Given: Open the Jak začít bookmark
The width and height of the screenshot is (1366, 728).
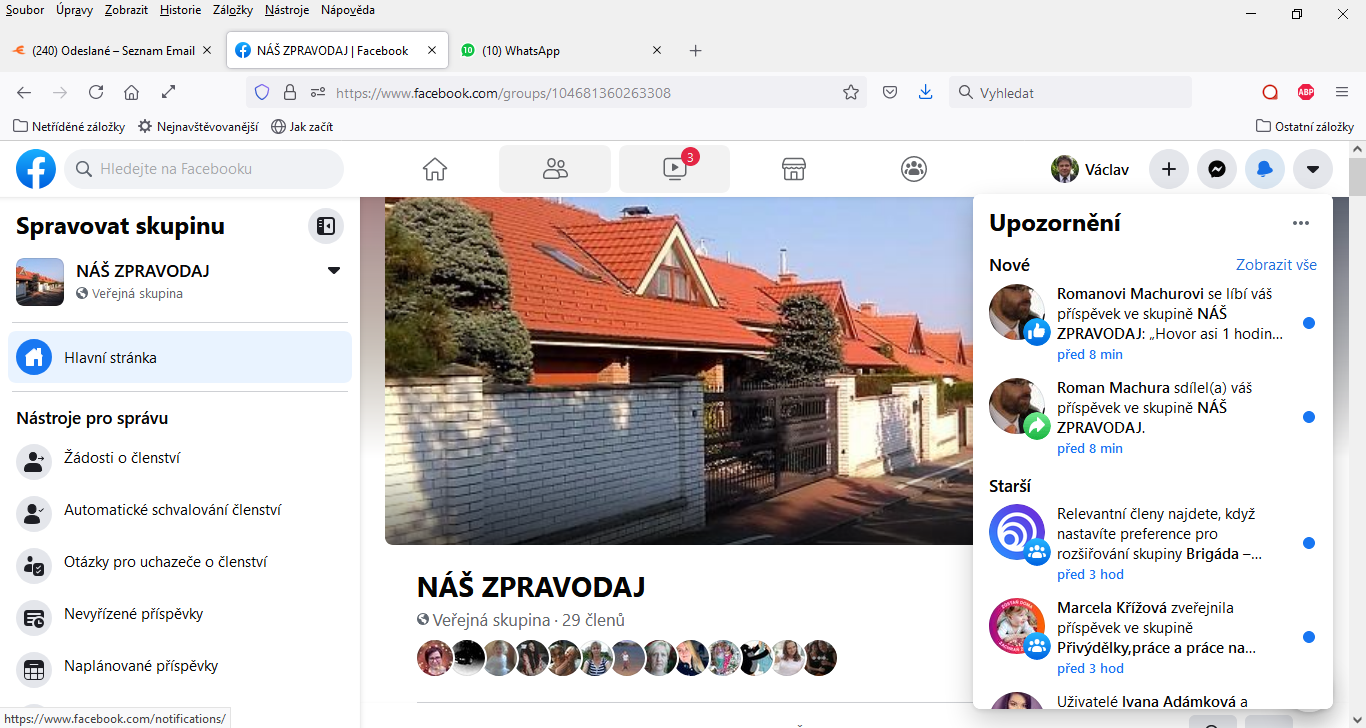Looking at the screenshot, I should coord(302,127).
